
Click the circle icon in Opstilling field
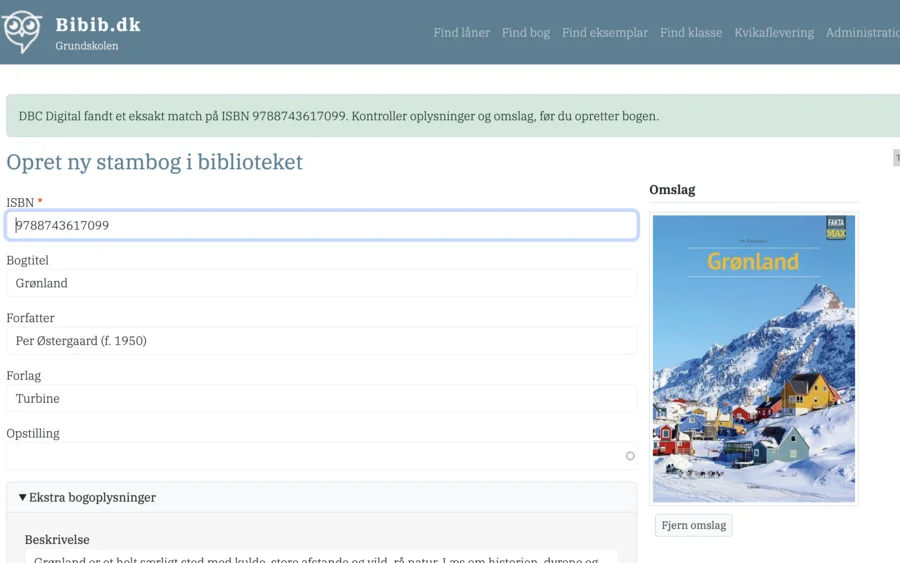pyautogui.click(x=630, y=456)
